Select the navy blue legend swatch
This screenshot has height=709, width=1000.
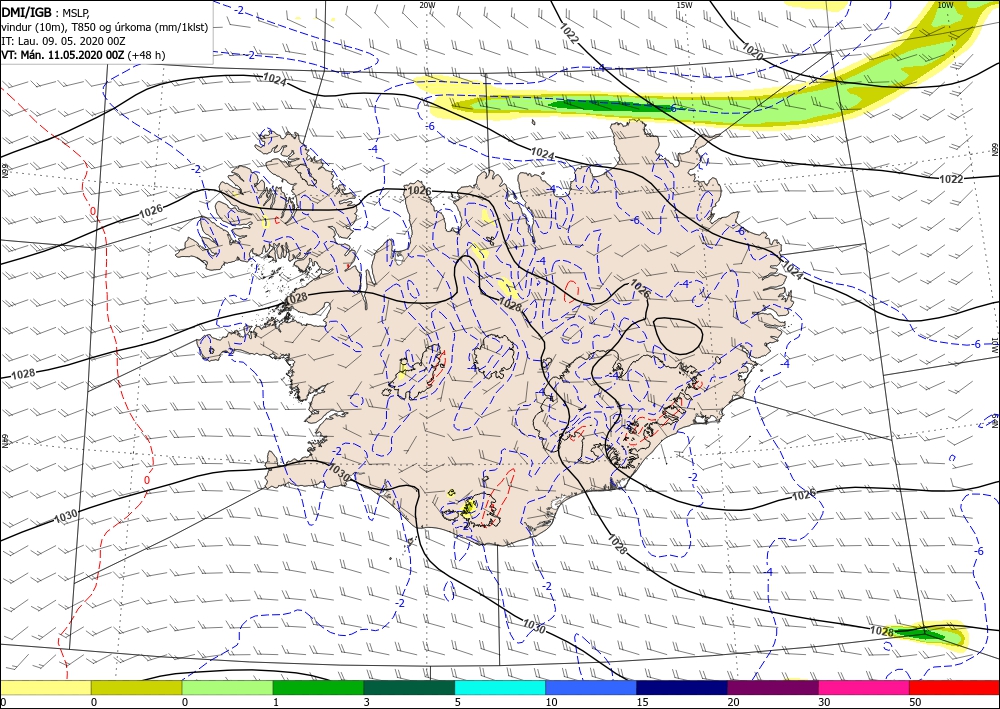(682, 687)
